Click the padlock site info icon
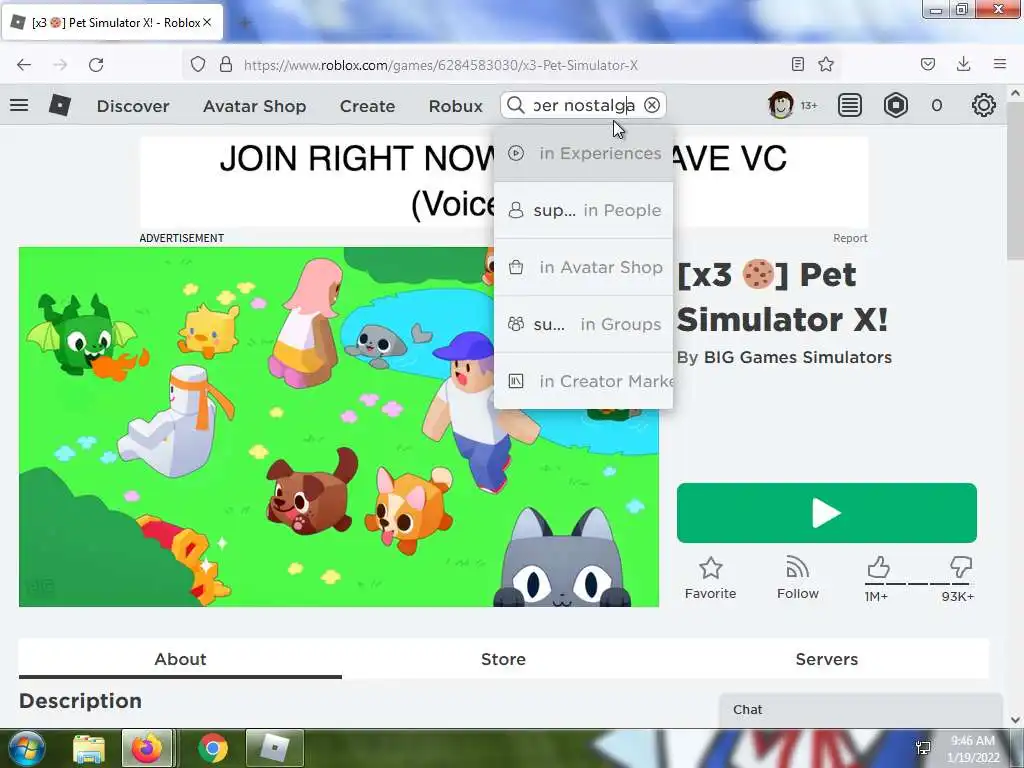 [226, 65]
